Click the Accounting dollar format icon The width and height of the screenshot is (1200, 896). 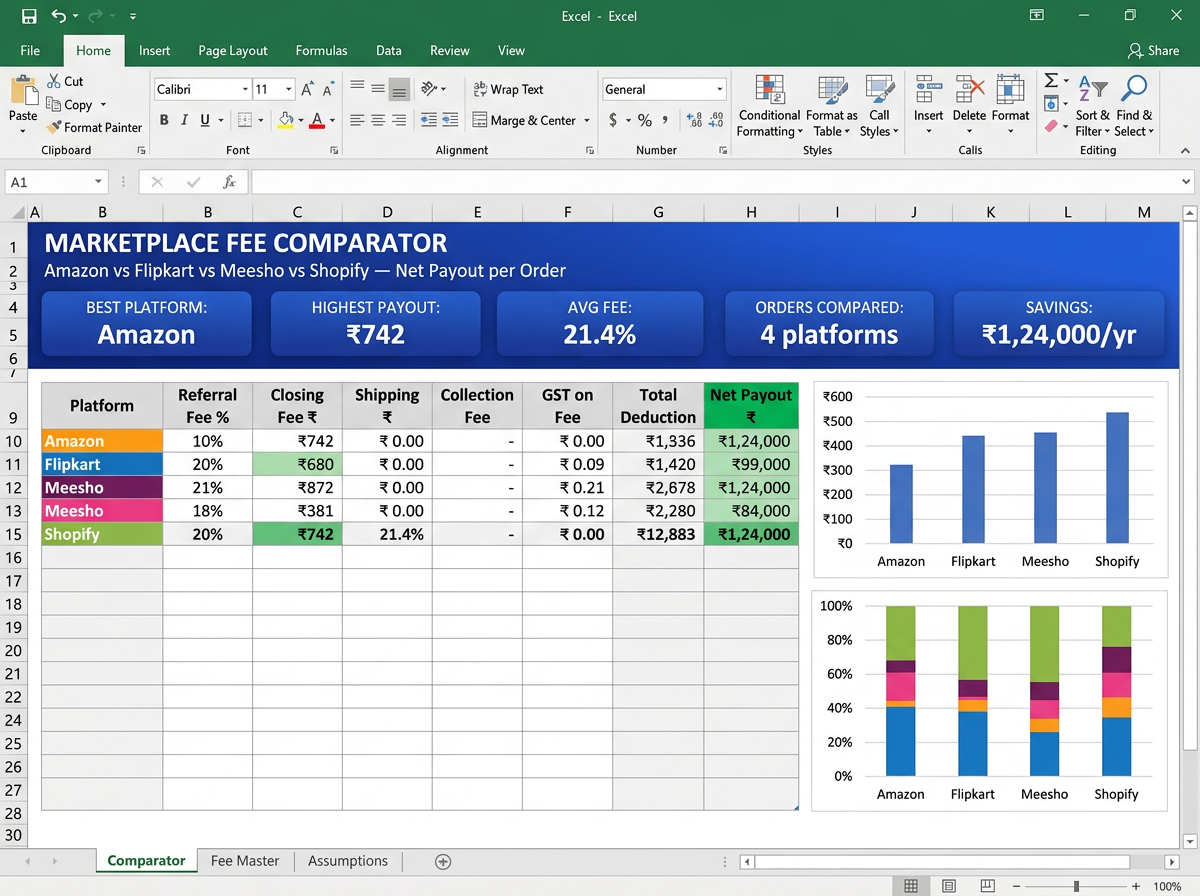pyautogui.click(x=613, y=120)
